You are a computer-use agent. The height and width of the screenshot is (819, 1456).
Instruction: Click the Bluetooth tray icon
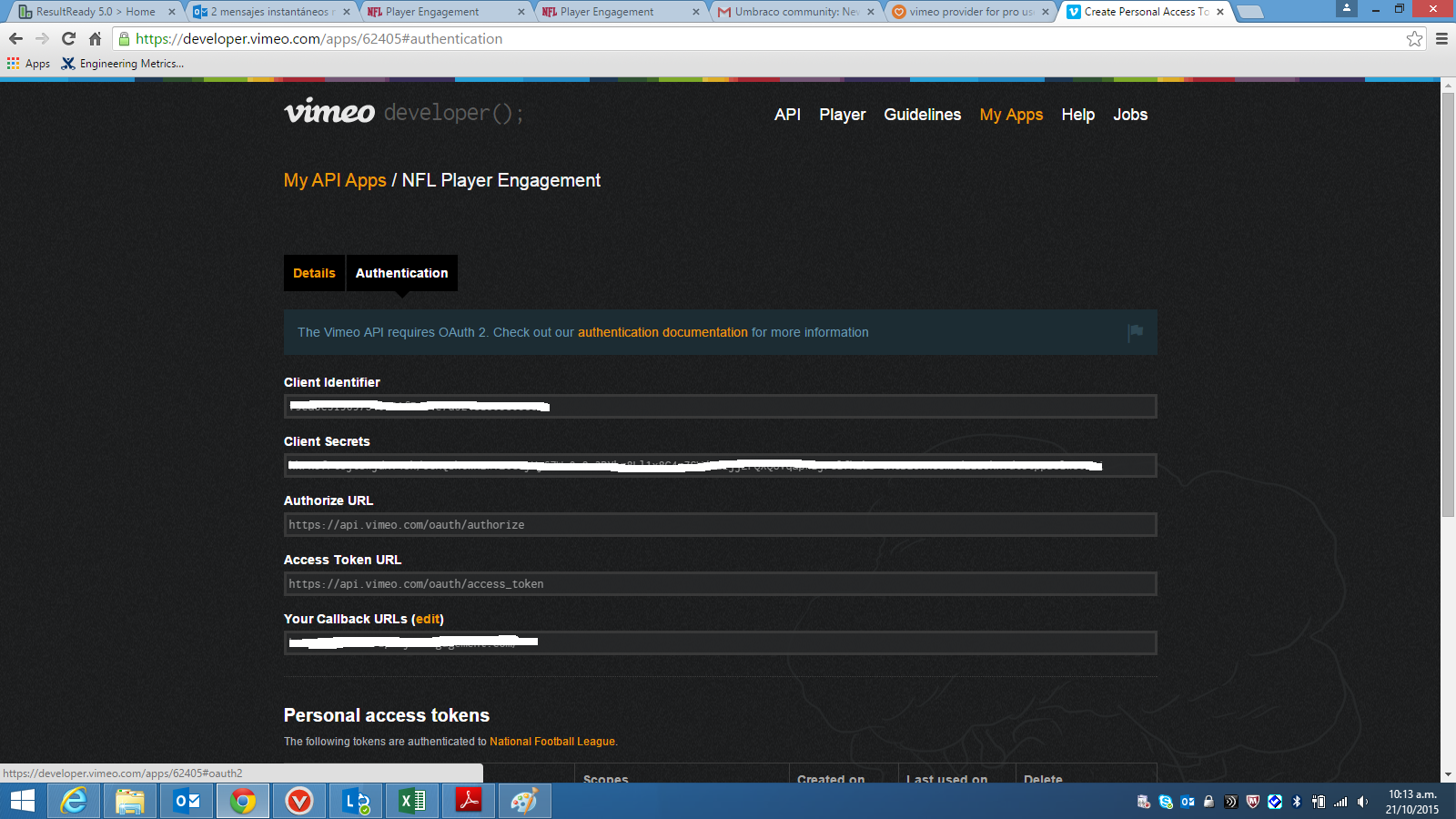coord(1297,802)
